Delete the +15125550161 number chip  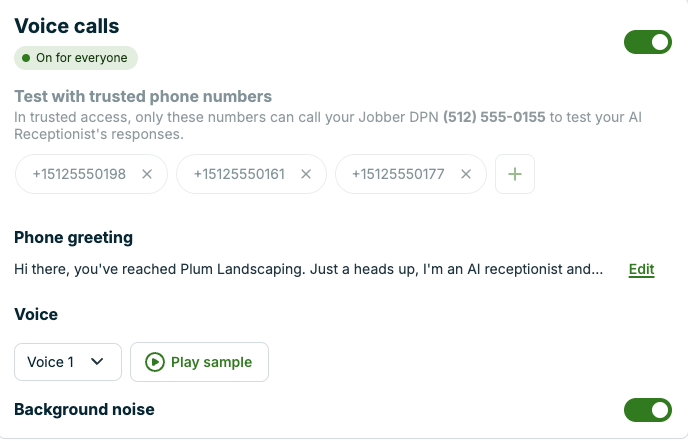(x=306, y=174)
